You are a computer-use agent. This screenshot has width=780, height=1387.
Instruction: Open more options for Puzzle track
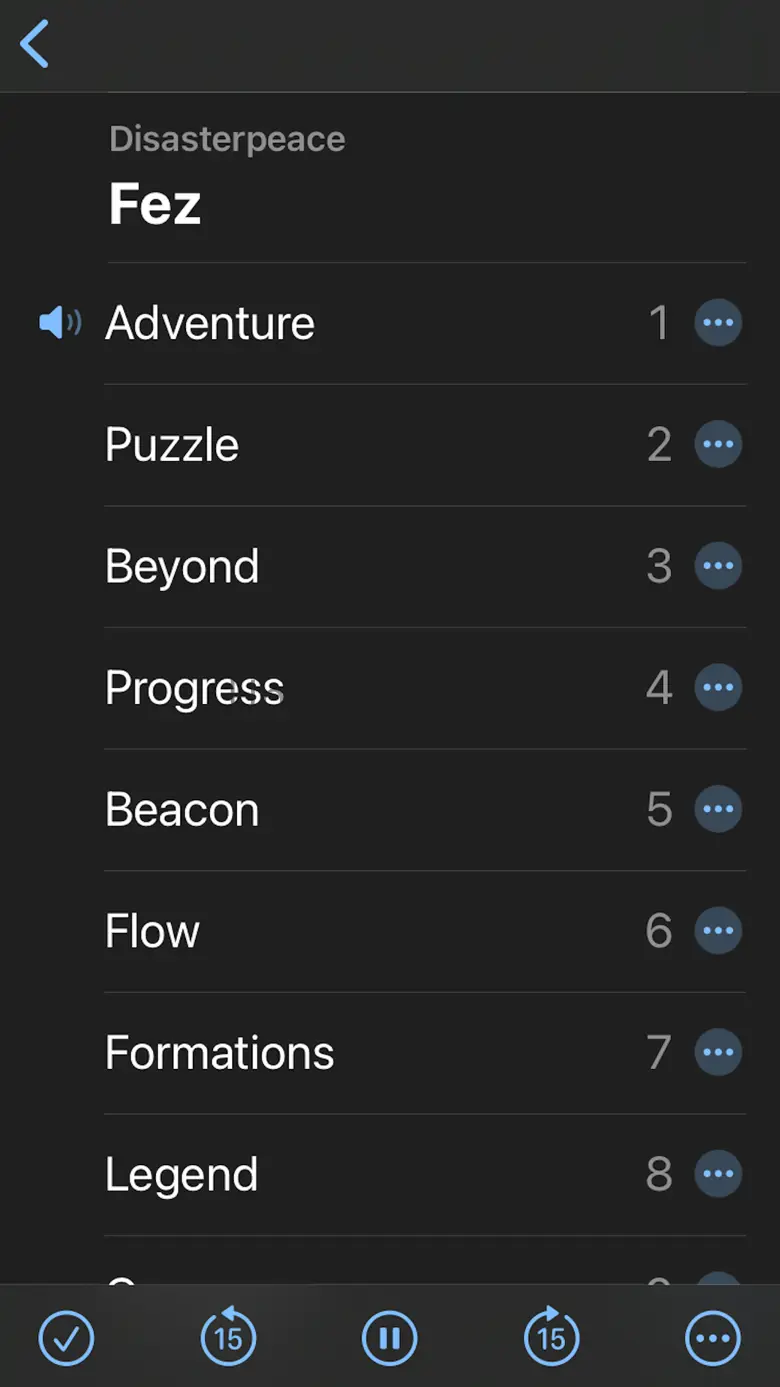[x=718, y=445]
